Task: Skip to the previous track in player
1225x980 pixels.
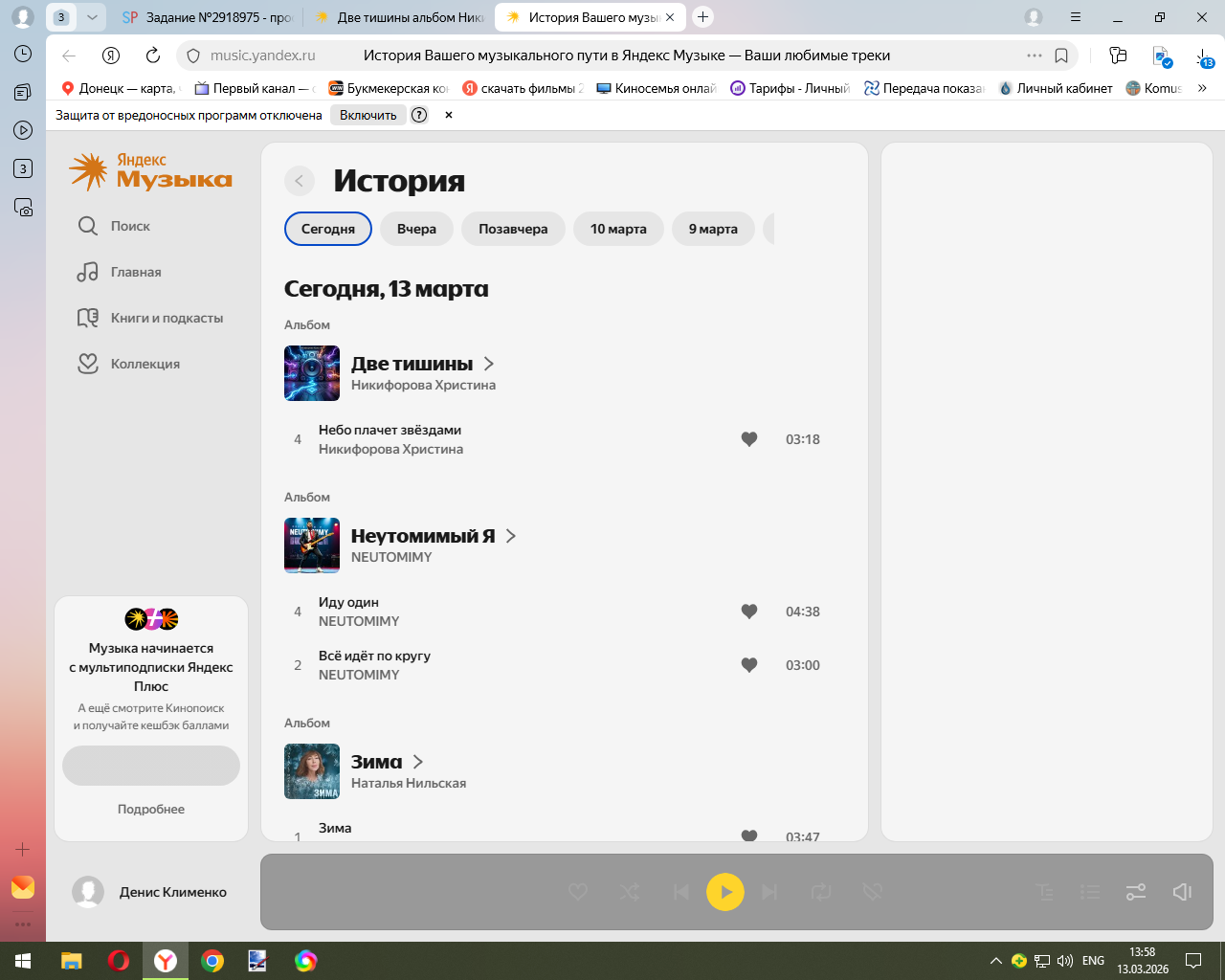Action: (680, 892)
